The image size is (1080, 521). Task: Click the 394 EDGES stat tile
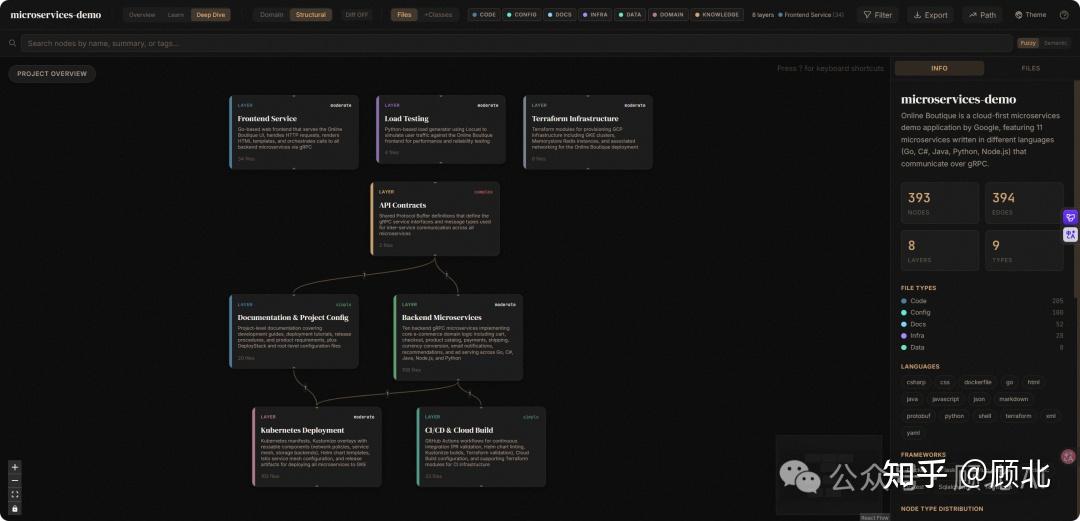pyautogui.click(x=1024, y=203)
